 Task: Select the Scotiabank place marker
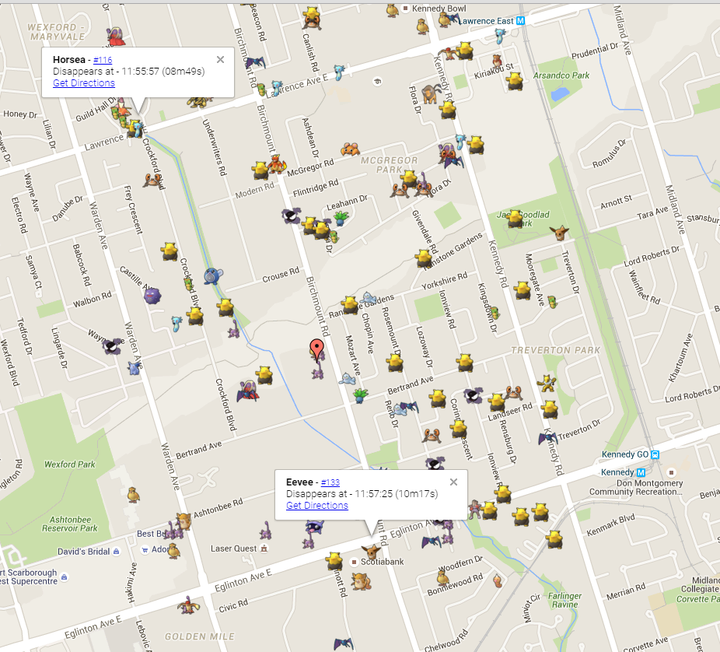click(x=354, y=562)
